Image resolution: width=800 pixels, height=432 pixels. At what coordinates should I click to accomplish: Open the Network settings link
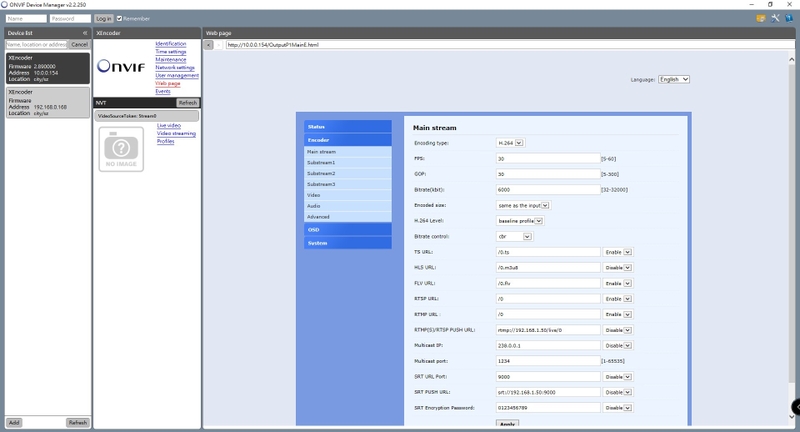click(x=175, y=68)
